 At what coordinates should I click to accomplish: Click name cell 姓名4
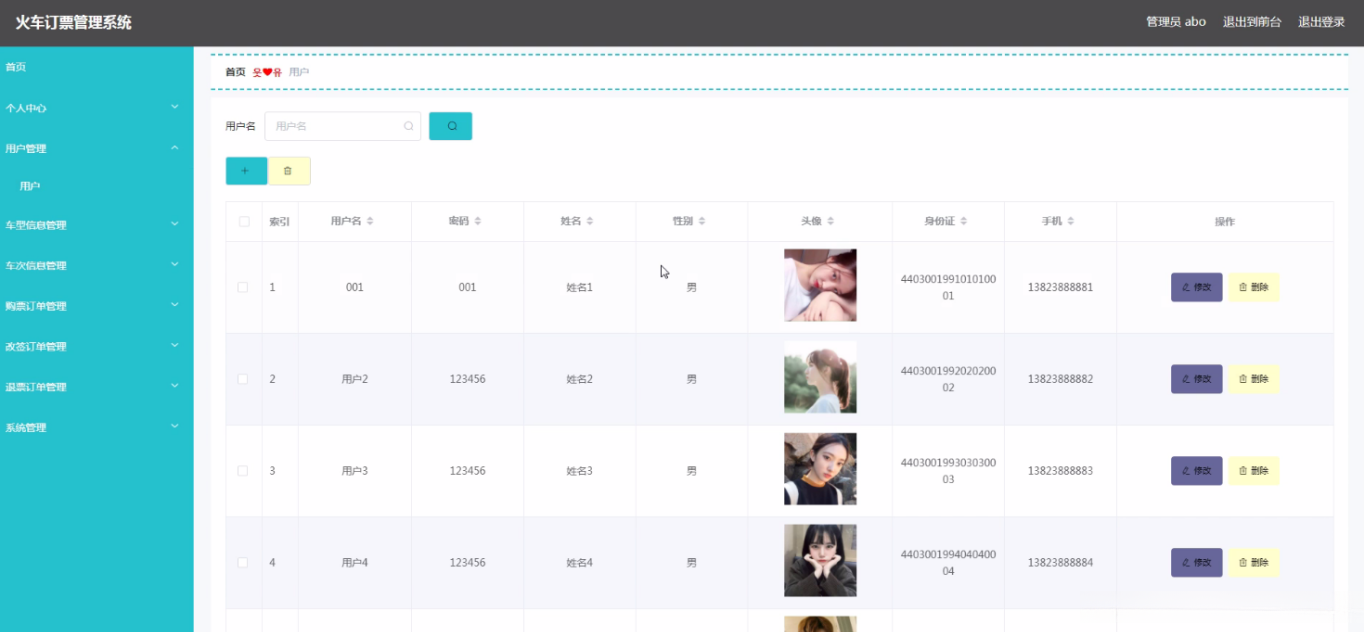tap(580, 563)
